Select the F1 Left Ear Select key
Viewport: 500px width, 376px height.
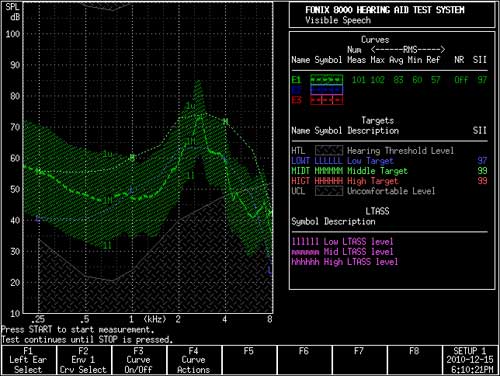pos(28,360)
